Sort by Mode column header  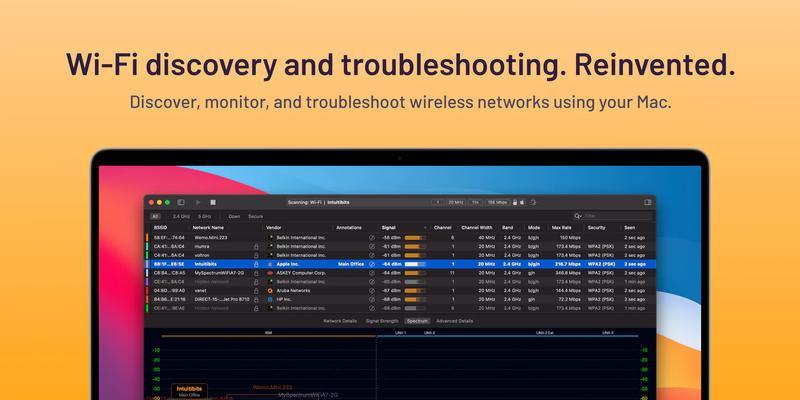coord(534,228)
